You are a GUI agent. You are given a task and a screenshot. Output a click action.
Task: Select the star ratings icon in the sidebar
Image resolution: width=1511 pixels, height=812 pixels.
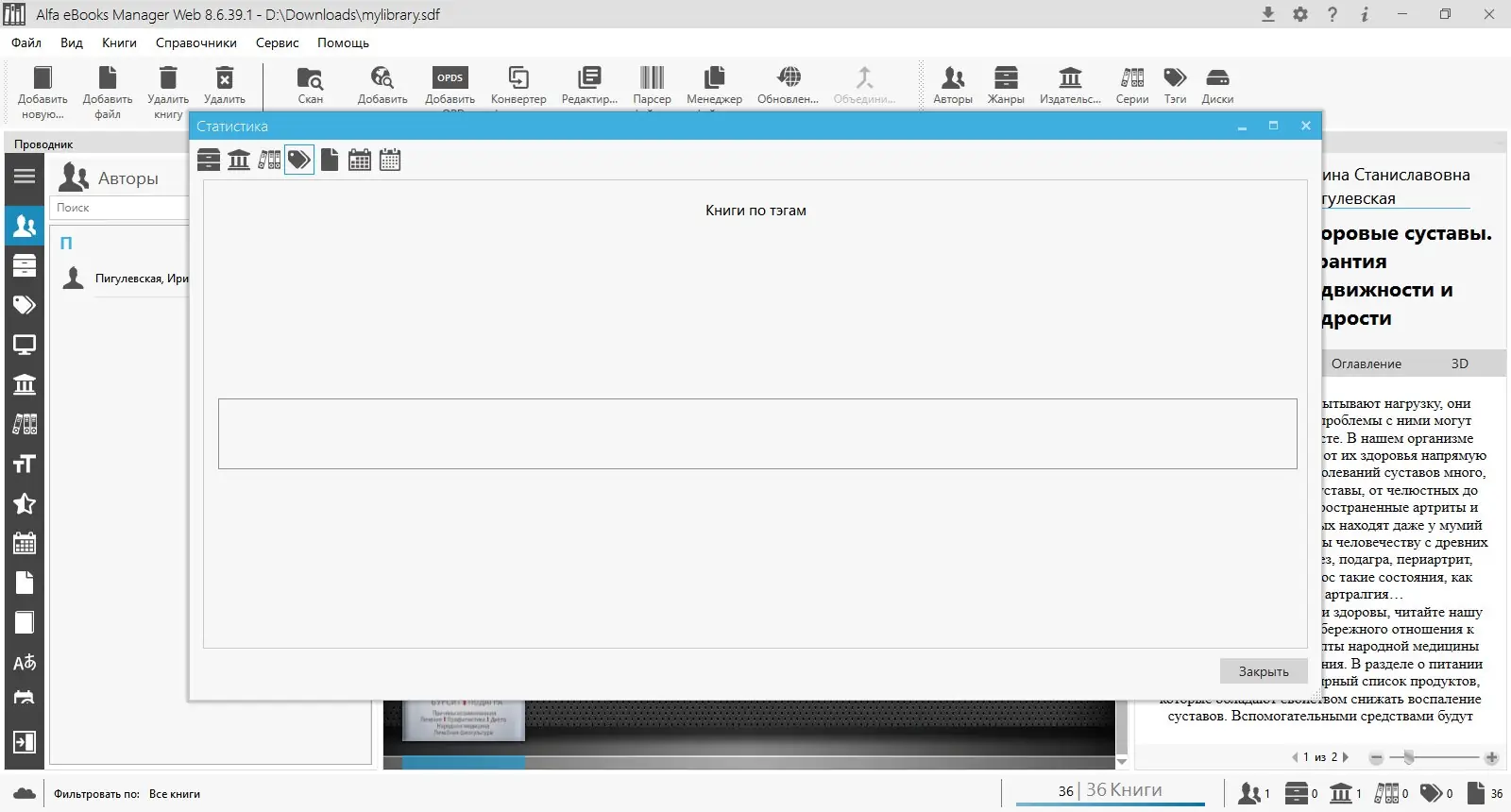25,503
